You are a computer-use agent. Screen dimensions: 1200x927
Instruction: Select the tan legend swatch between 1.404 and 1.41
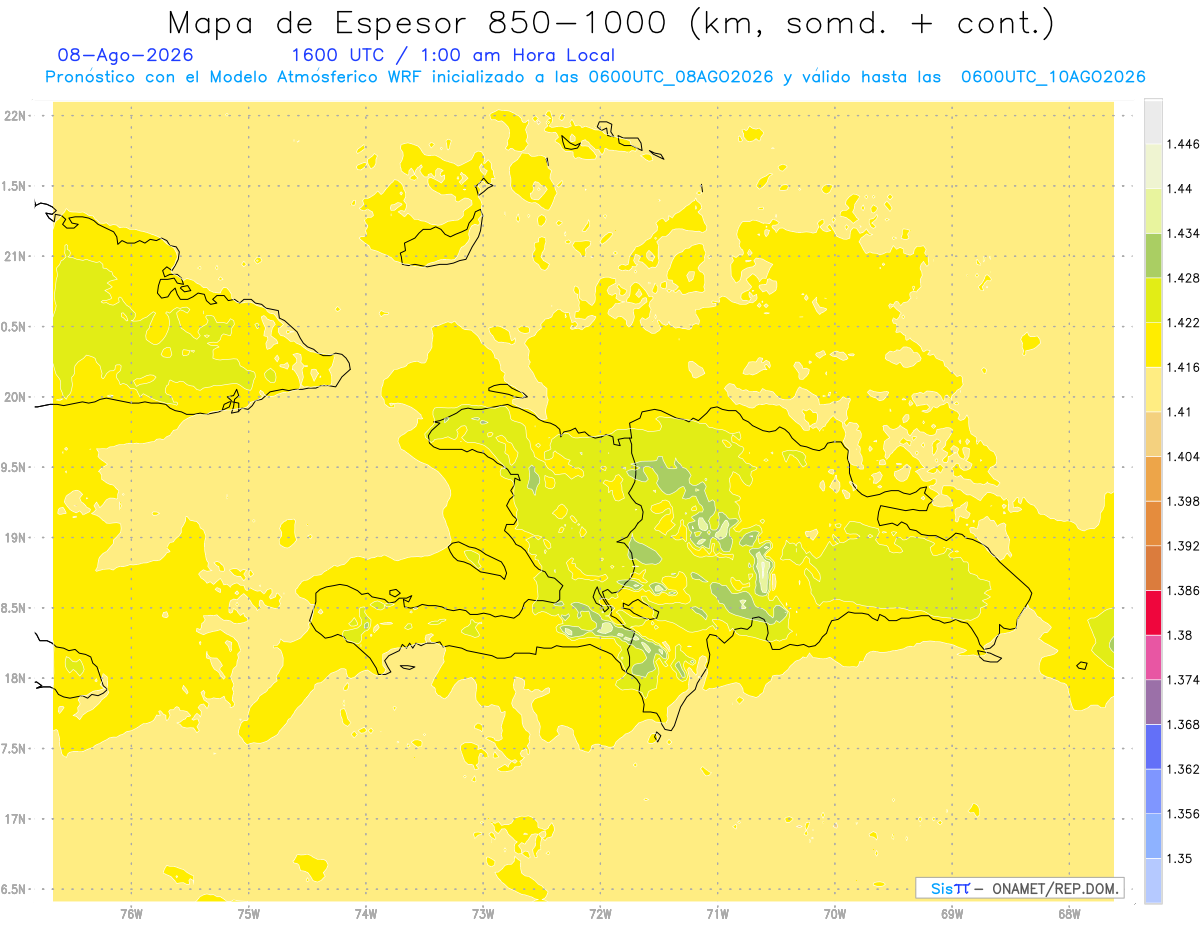(x=1153, y=434)
